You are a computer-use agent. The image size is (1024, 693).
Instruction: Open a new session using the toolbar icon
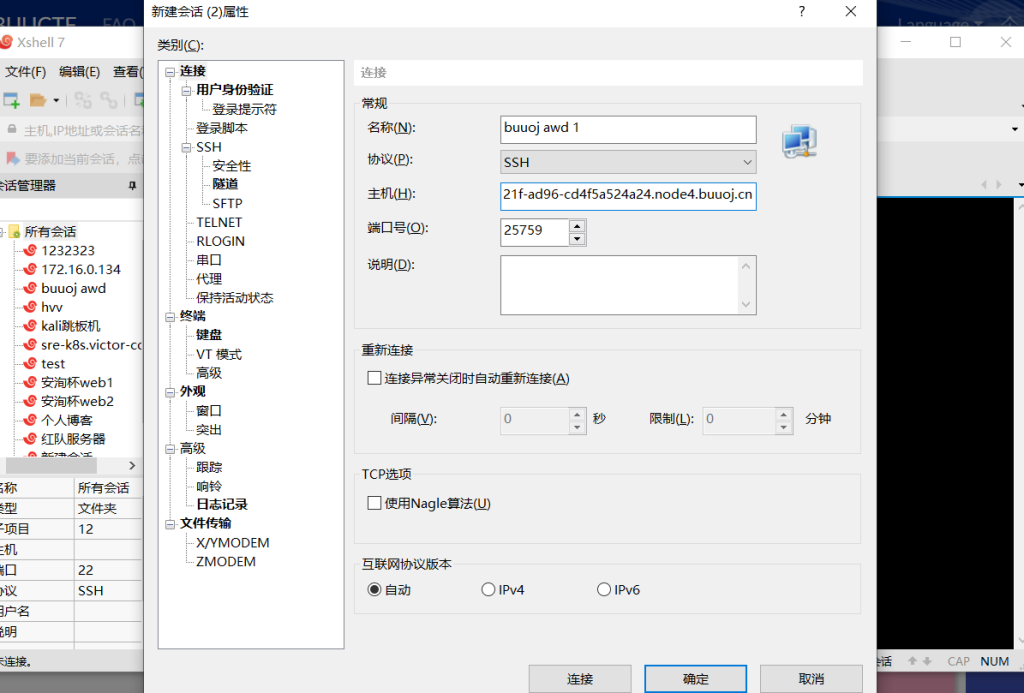(10, 100)
